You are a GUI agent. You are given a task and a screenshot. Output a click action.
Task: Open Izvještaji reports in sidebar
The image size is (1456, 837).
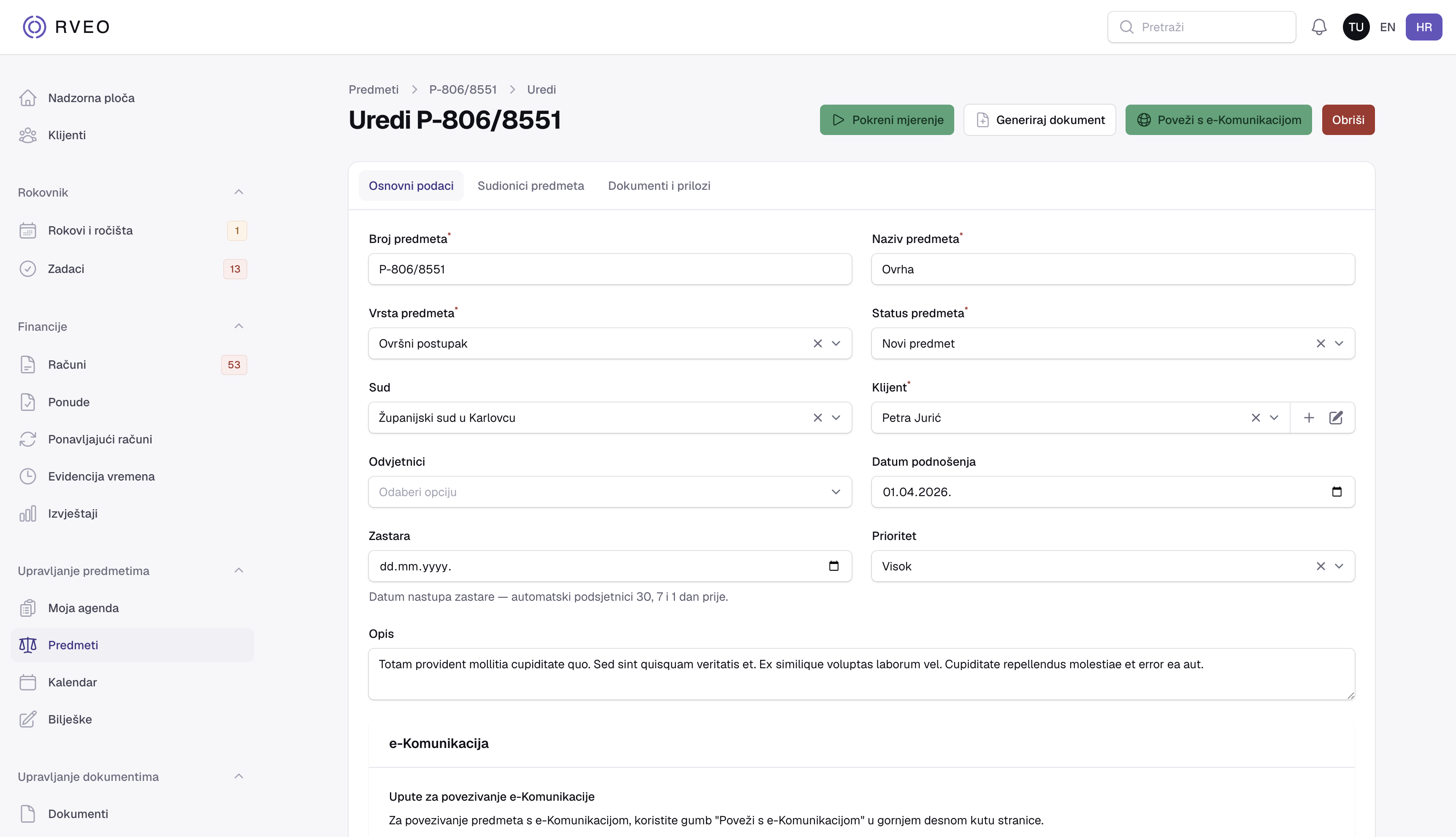[132, 514]
